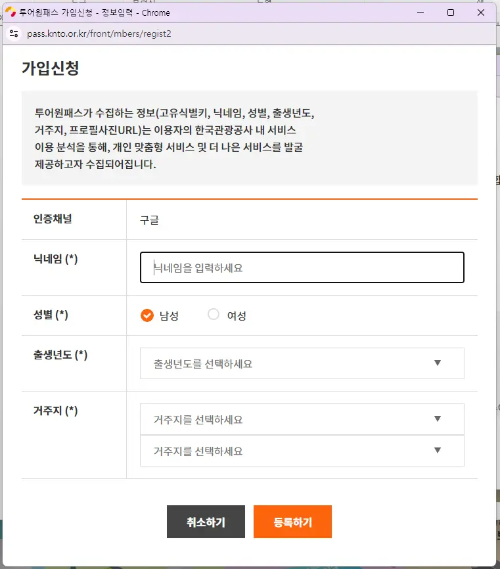Focus the 닉네임을 입력하세요 nickname field
500x569 pixels.
point(302,267)
